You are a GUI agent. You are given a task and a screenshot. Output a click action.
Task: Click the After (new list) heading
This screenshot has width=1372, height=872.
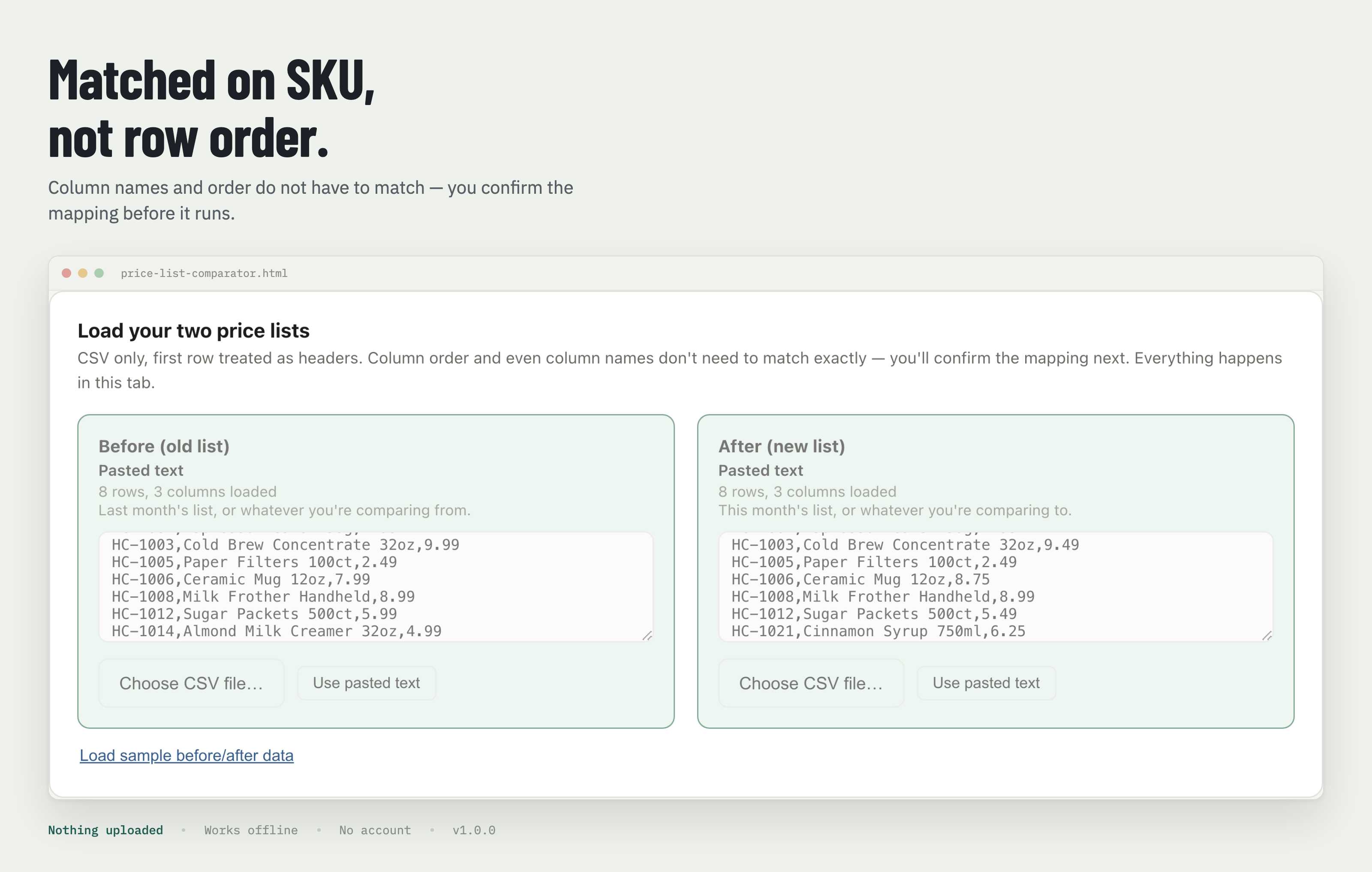pyautogui.click(x=782, y=446)
